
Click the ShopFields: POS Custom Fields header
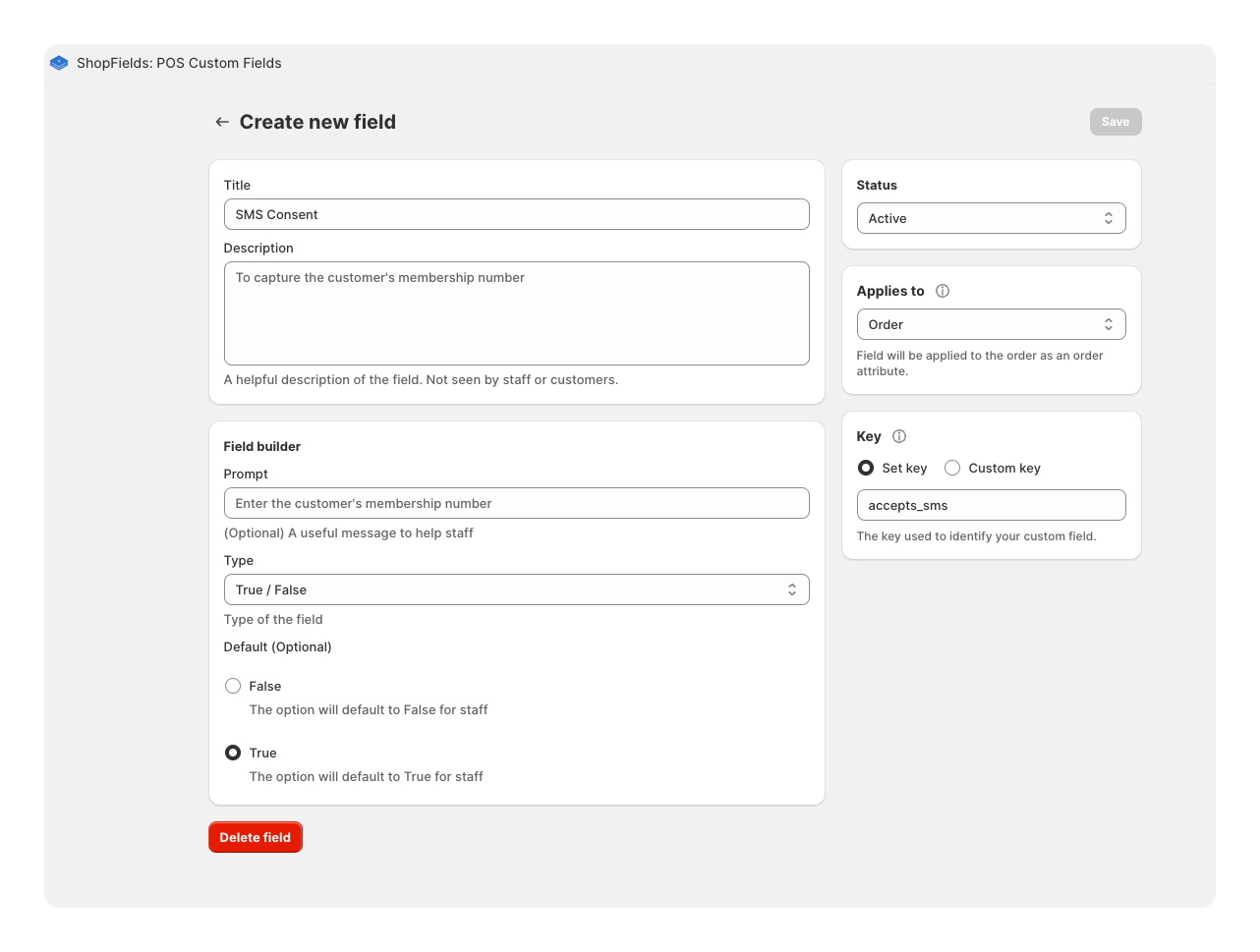click(x=177, y=63)
